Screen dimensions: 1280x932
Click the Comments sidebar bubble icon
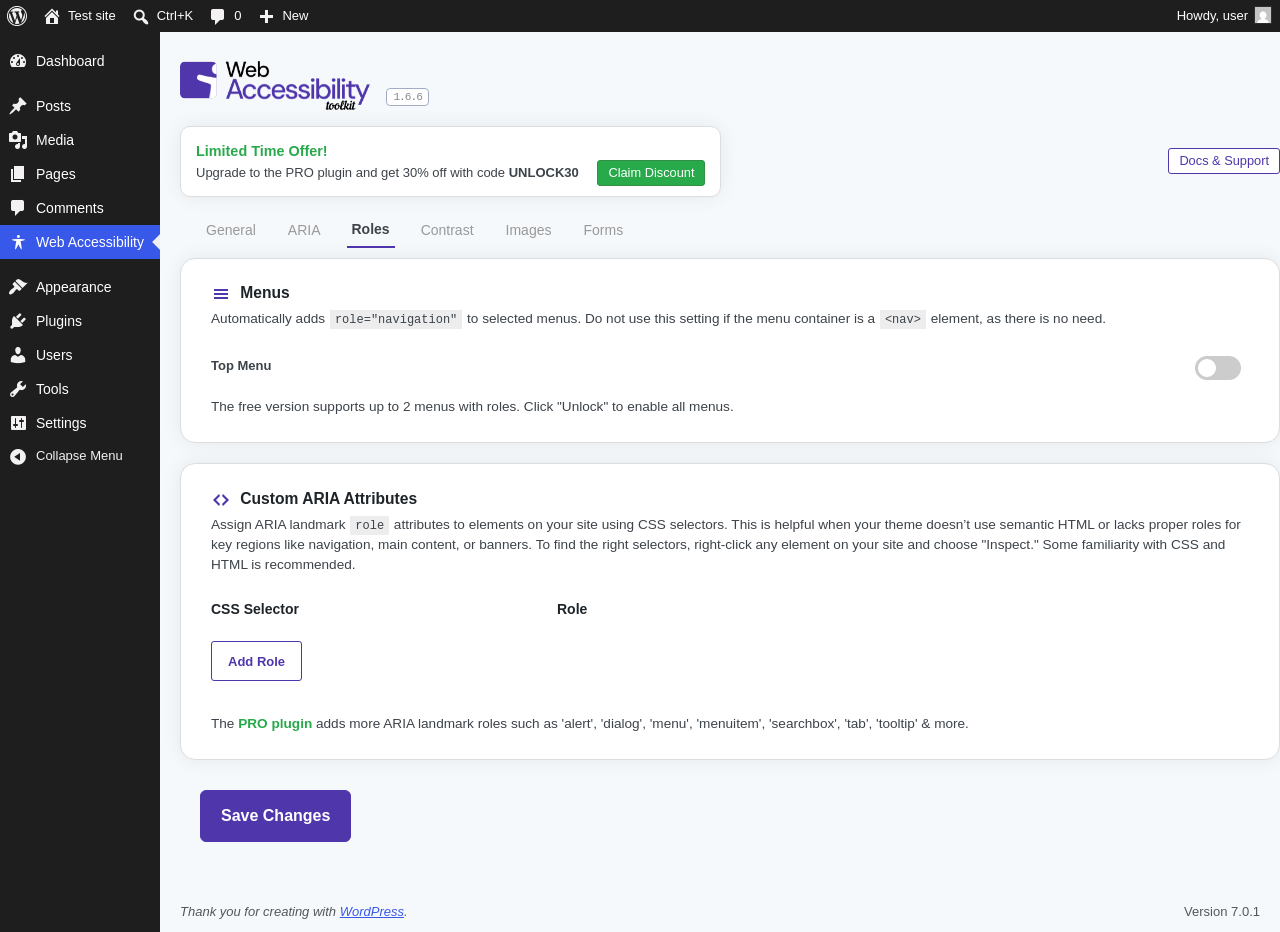pyautogui.click(x=18, y=208)
